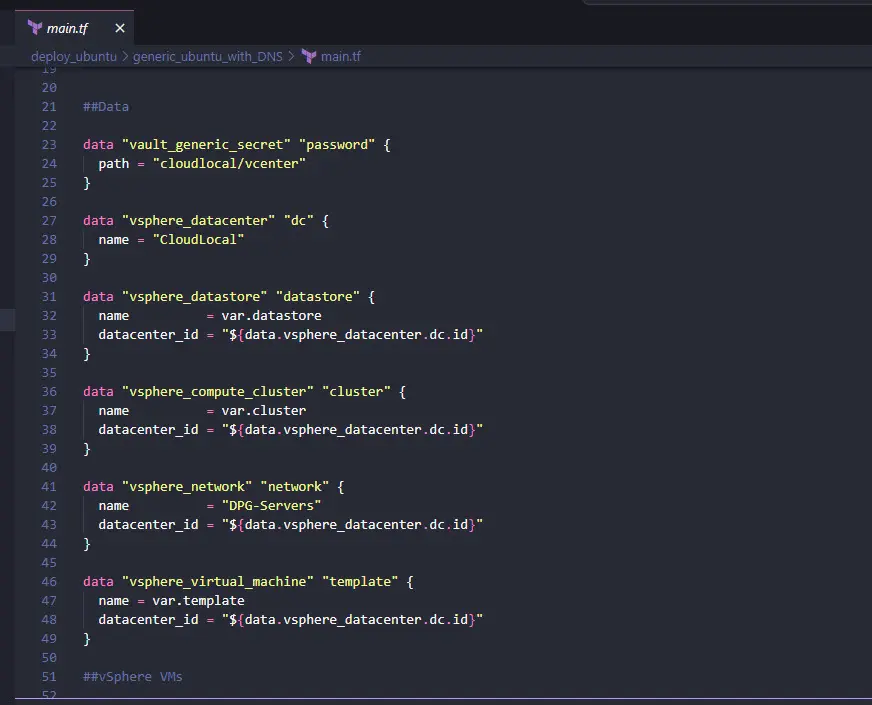
Task: Click the "CloudLocal" datacenter name value
Action: [x=198, y=239]
